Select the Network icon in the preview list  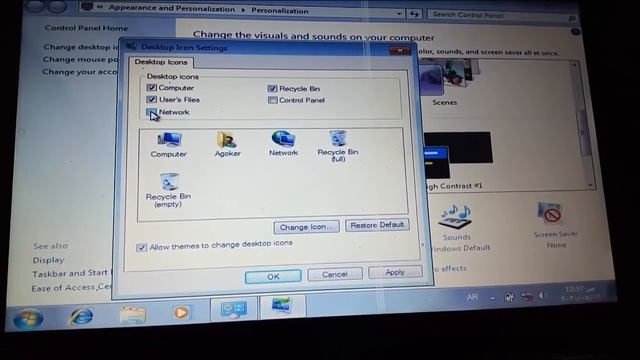[x=283, y=143]
